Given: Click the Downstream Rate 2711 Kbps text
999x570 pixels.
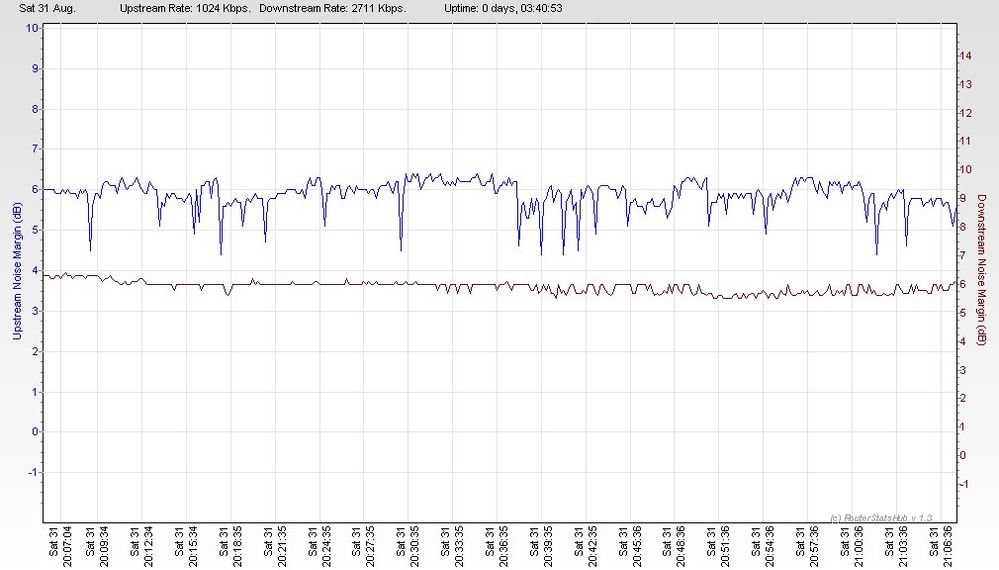Looking at the screenshot, I should 333,8.
